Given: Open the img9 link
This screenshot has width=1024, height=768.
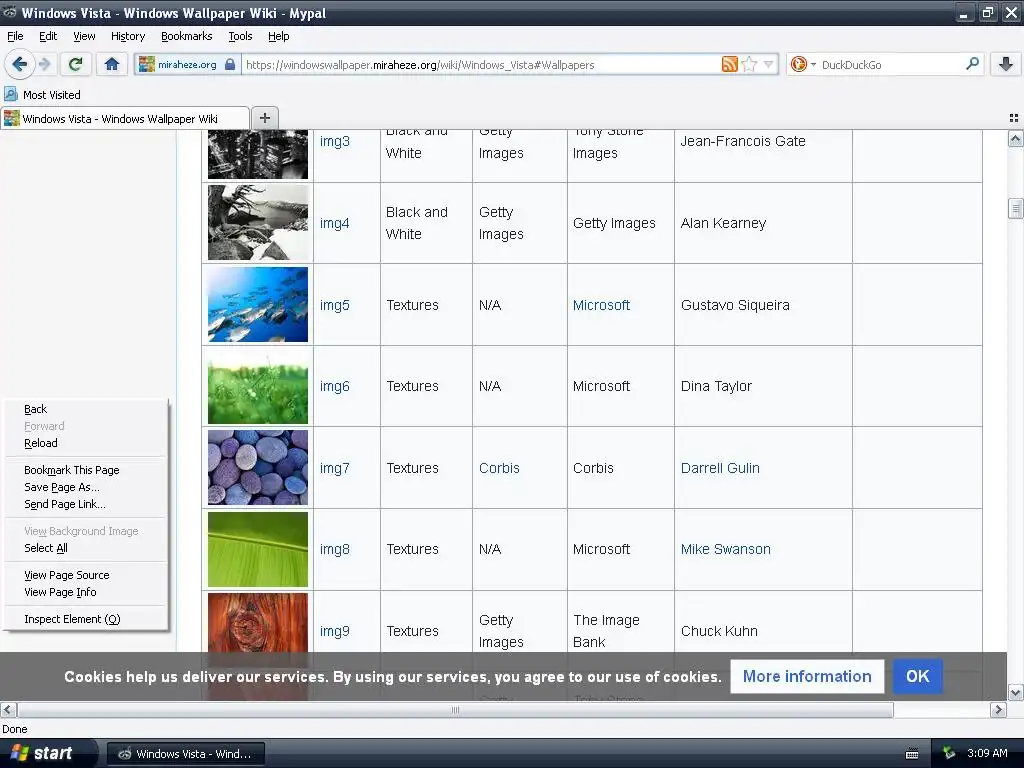Looking at the screenshot, I should point(334,632).
